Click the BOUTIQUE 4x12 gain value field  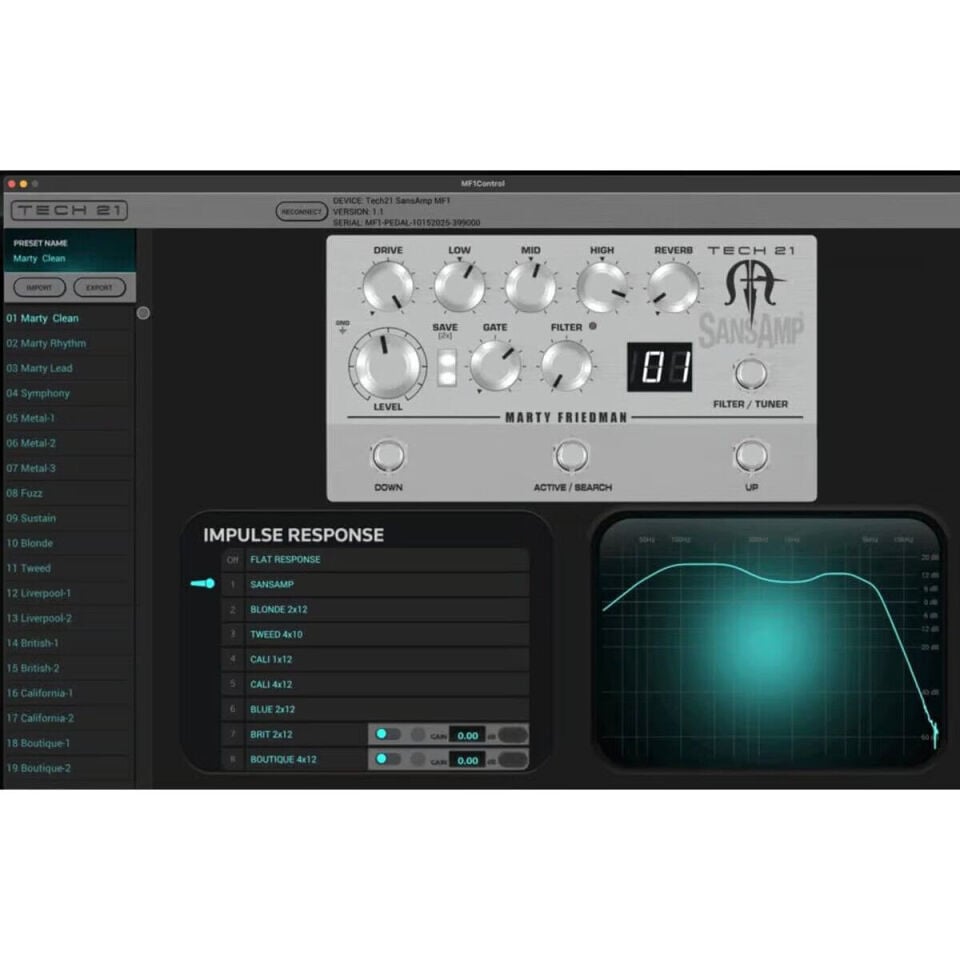[x=468, y=760]
